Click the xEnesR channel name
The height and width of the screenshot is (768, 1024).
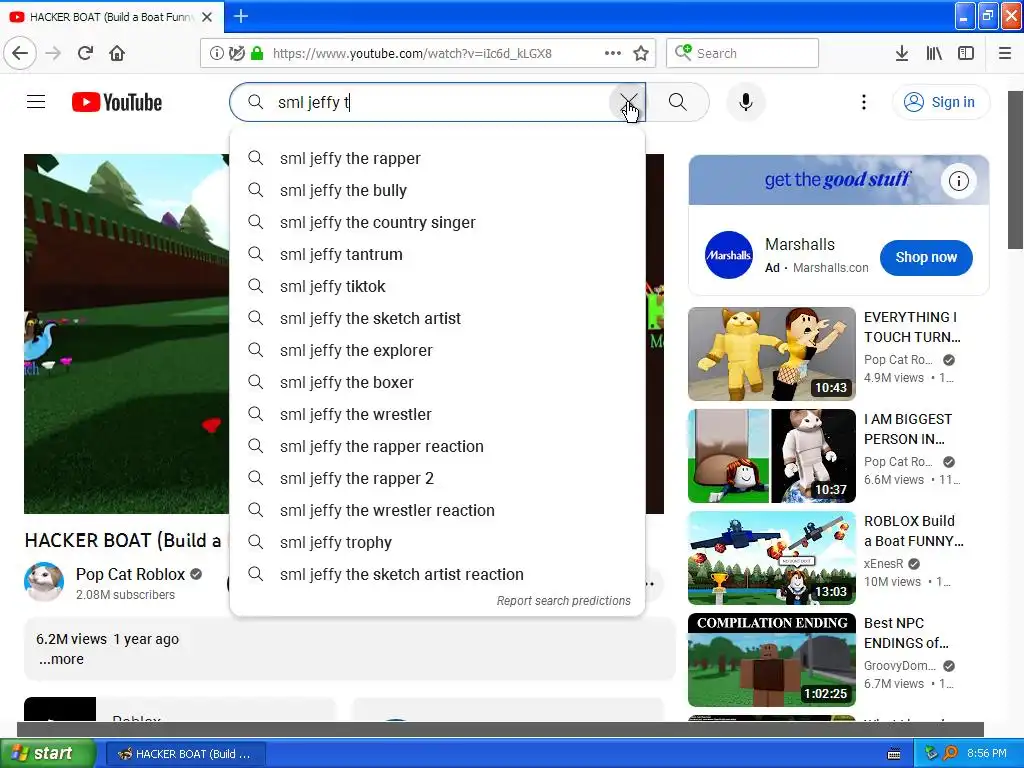883,564
